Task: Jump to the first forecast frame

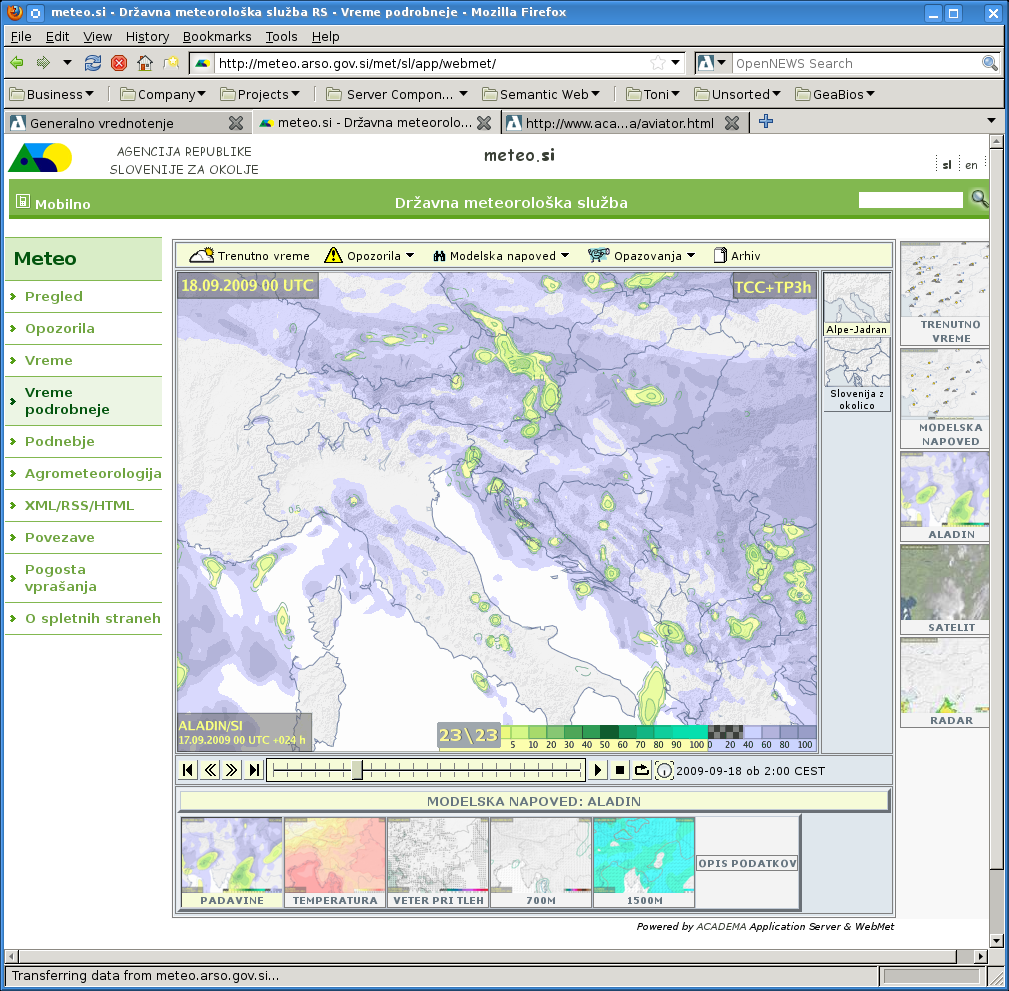Action: [188, 770]
